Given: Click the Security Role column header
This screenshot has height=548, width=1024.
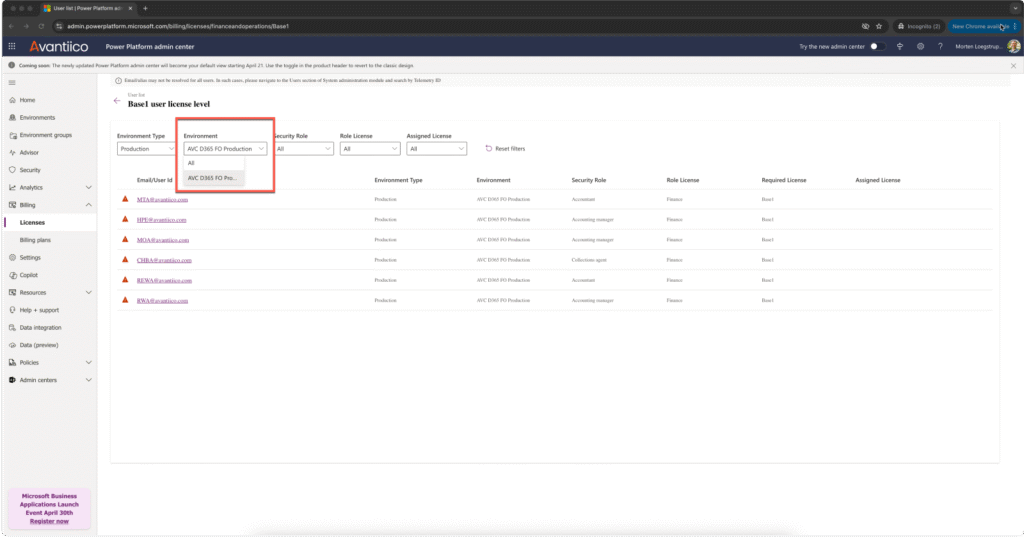Looking at the screenshot, I should pyautogui.click(x=588, y=180).
